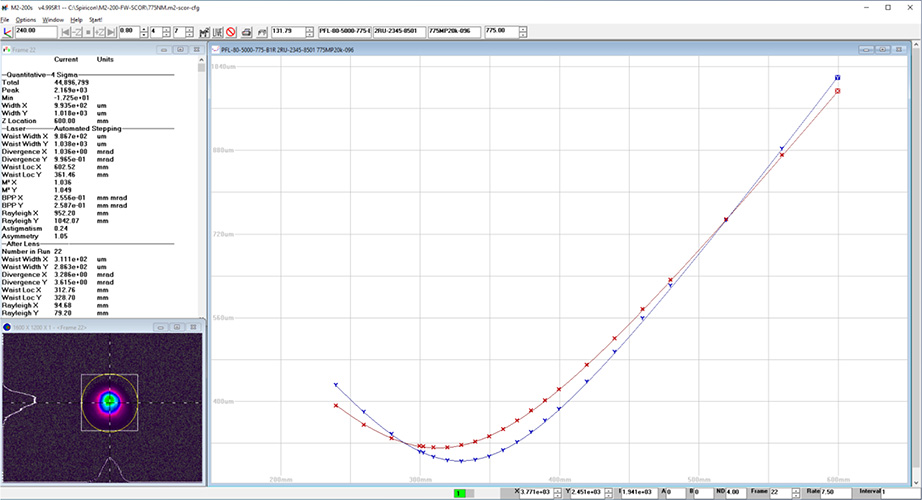Click the results panel vertical scrollbar

pos(201,190)
